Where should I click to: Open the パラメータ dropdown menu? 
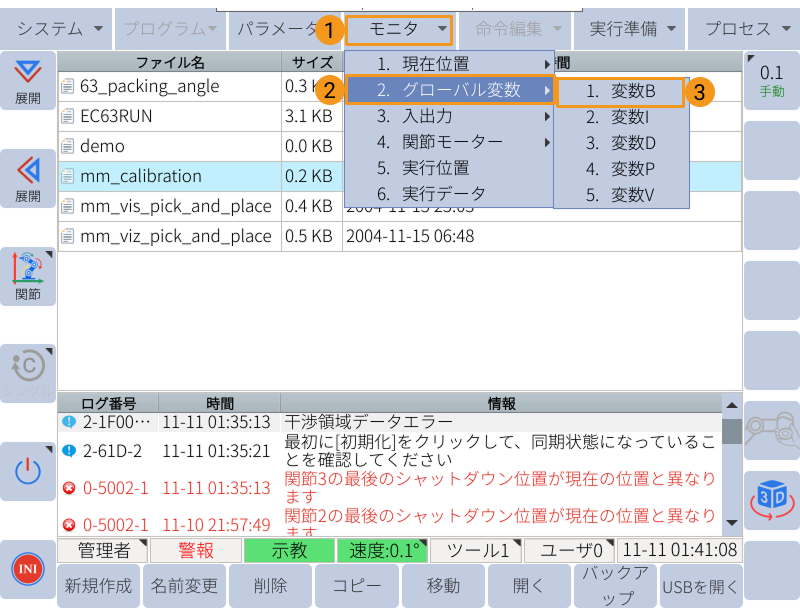(x=286, y=29)
